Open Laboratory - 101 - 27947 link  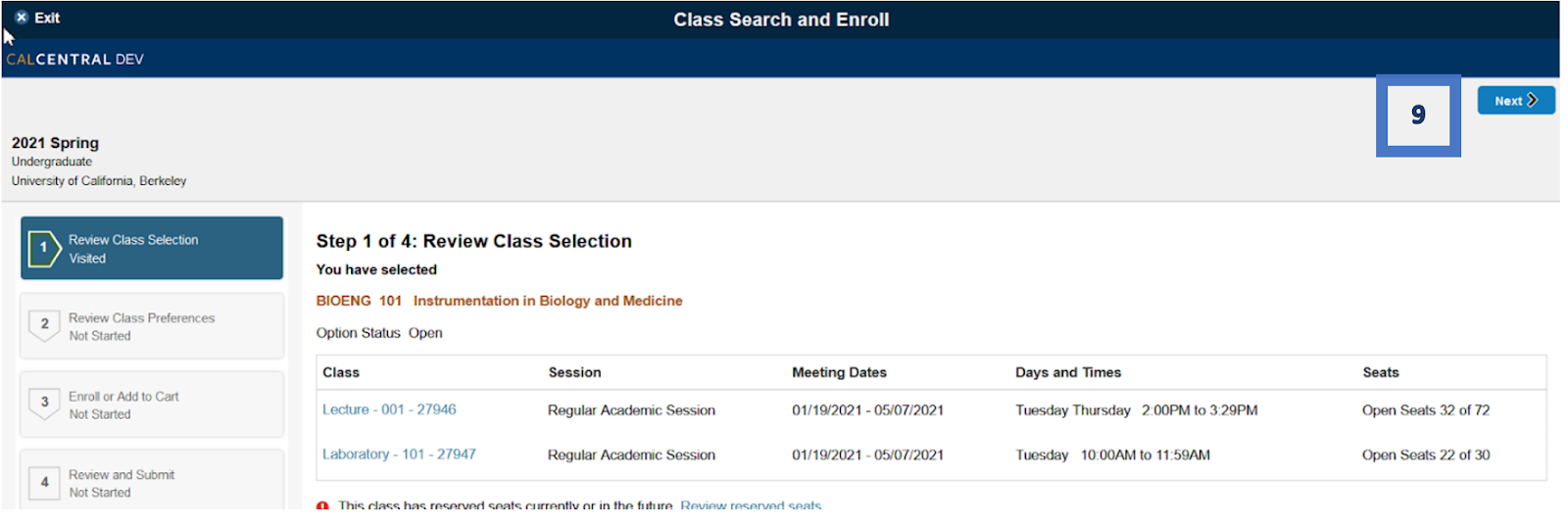click(399, 454)
